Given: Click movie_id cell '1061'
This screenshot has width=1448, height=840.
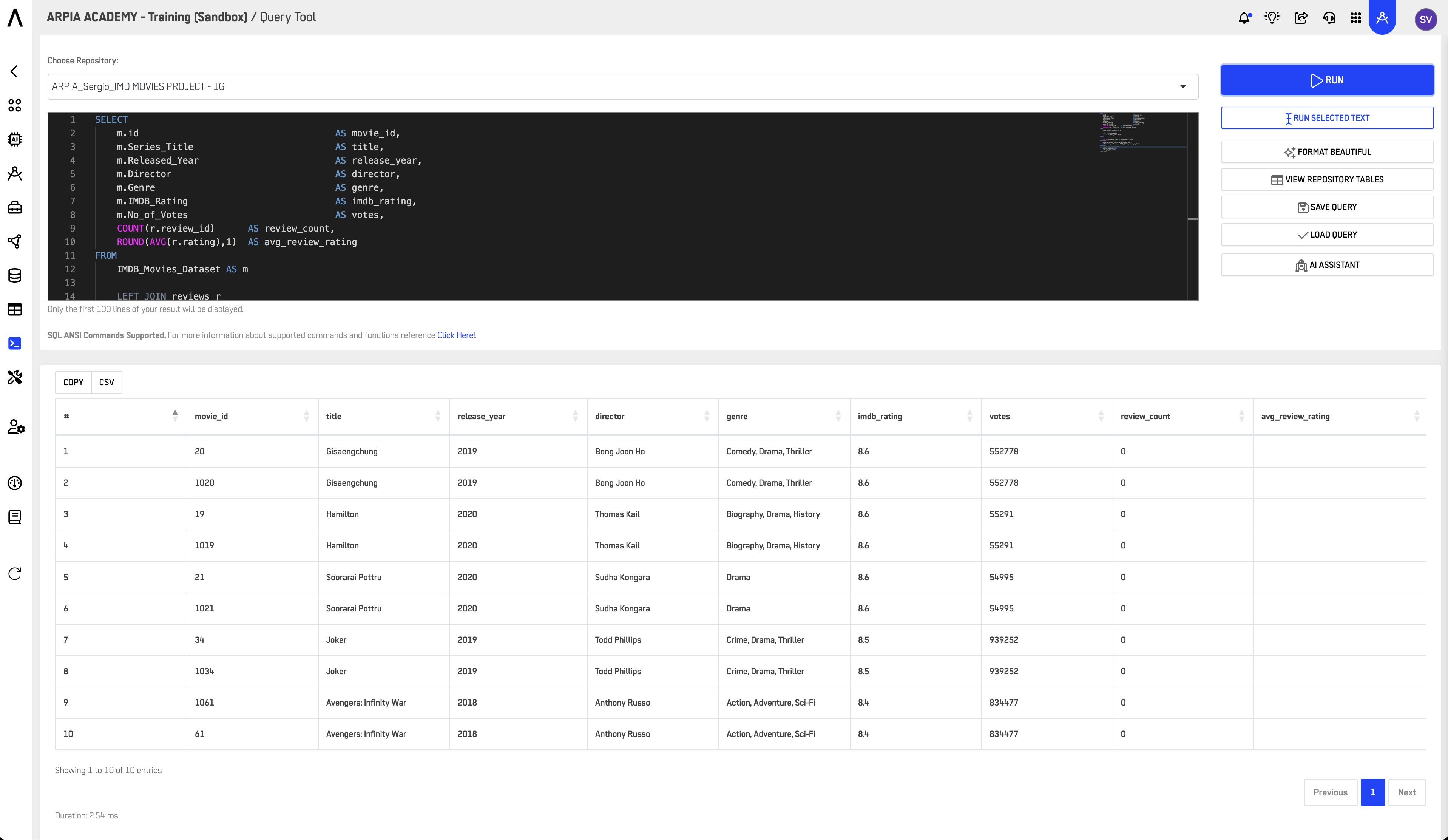Looking at the screenshot, I should [x=204, y=703].
